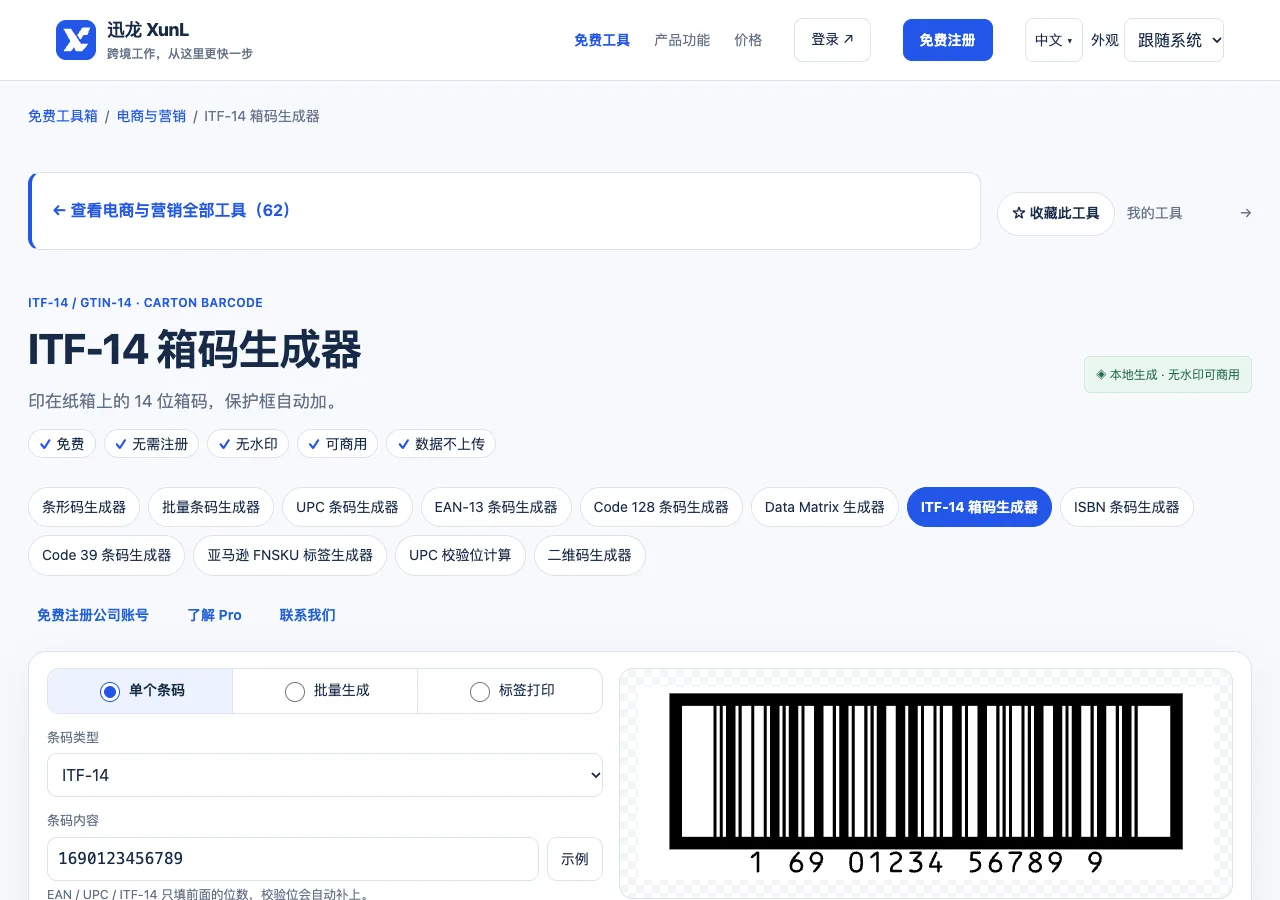Open the 免费工具 nav item

(602, 40)
